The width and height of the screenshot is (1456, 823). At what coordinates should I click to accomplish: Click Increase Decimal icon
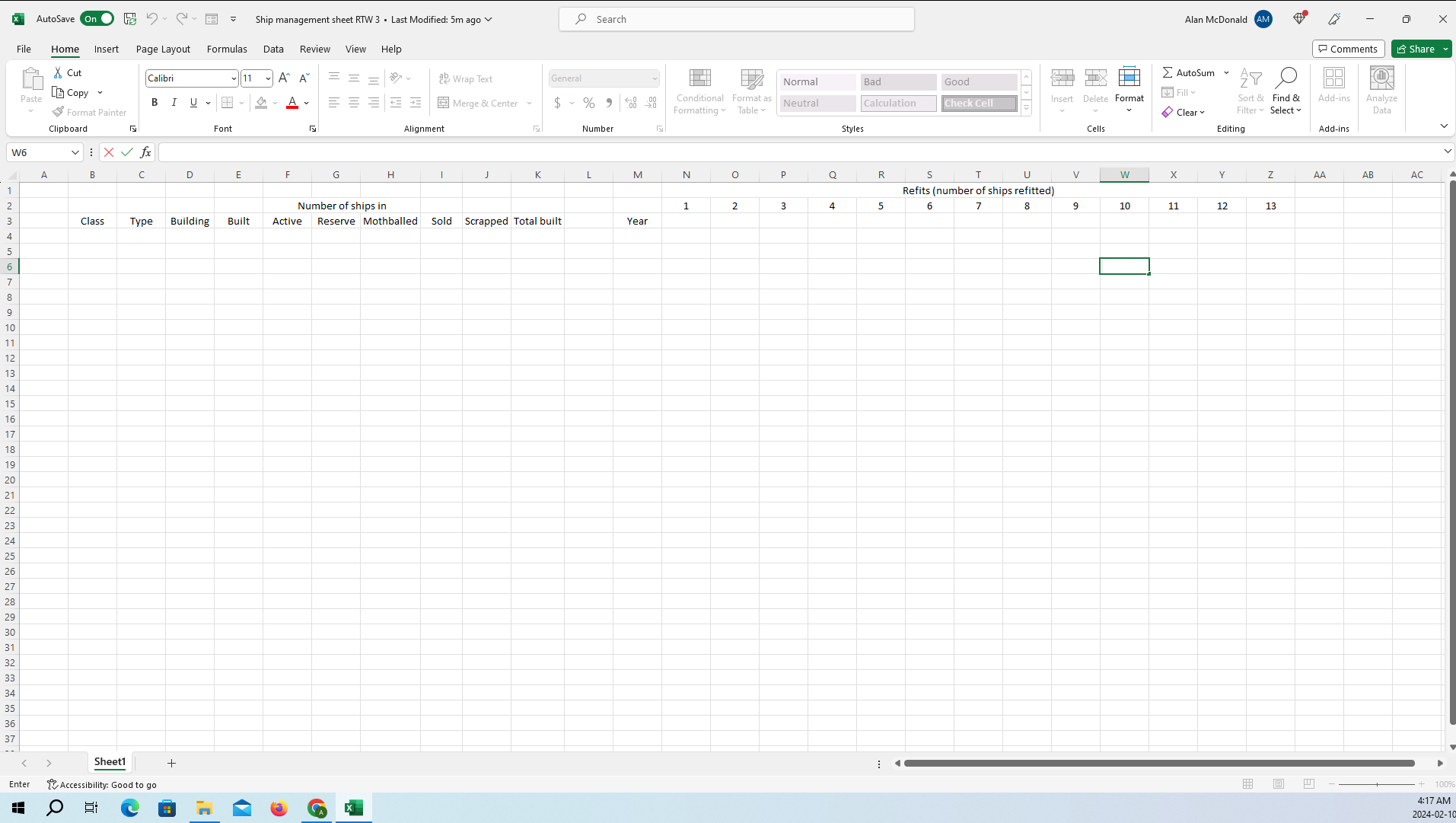[x=631, y=102]
